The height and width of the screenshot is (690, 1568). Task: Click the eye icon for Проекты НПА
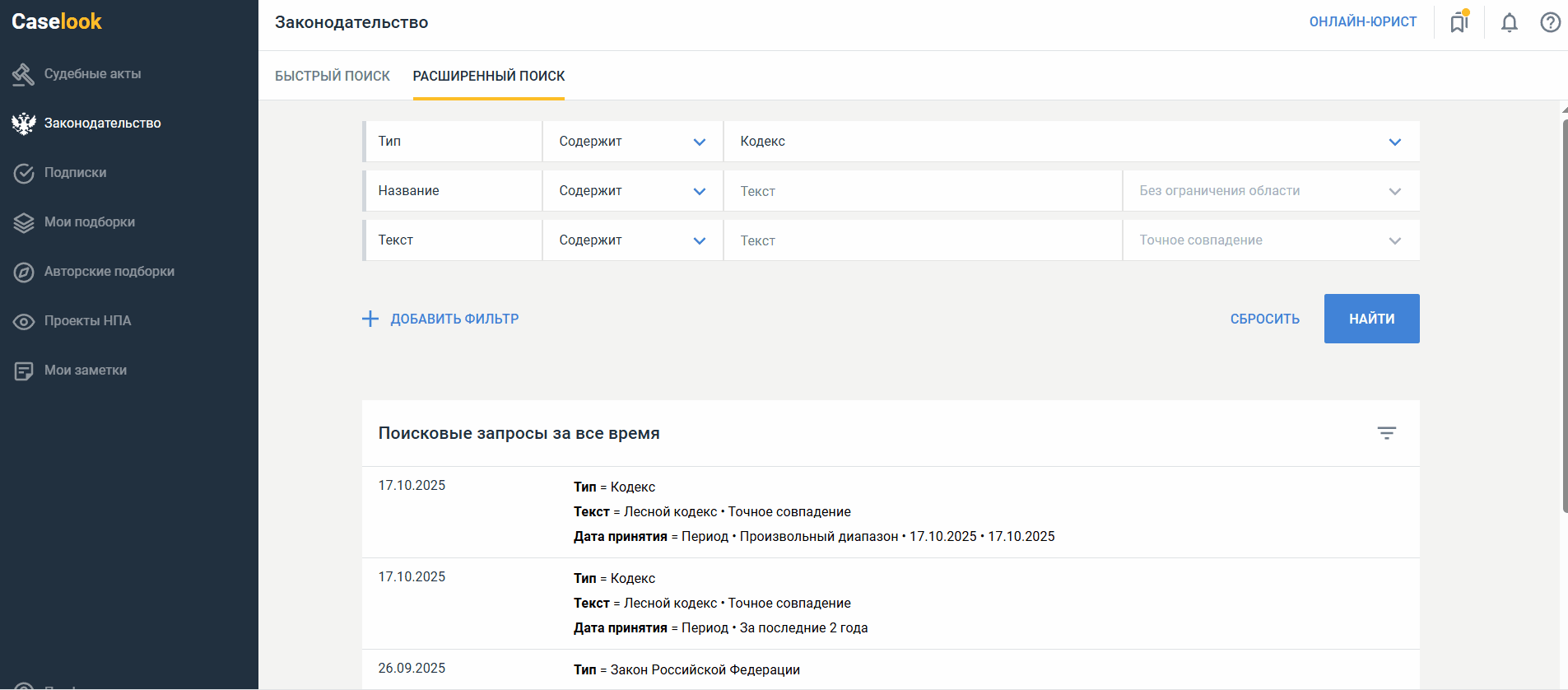point(23,321)
